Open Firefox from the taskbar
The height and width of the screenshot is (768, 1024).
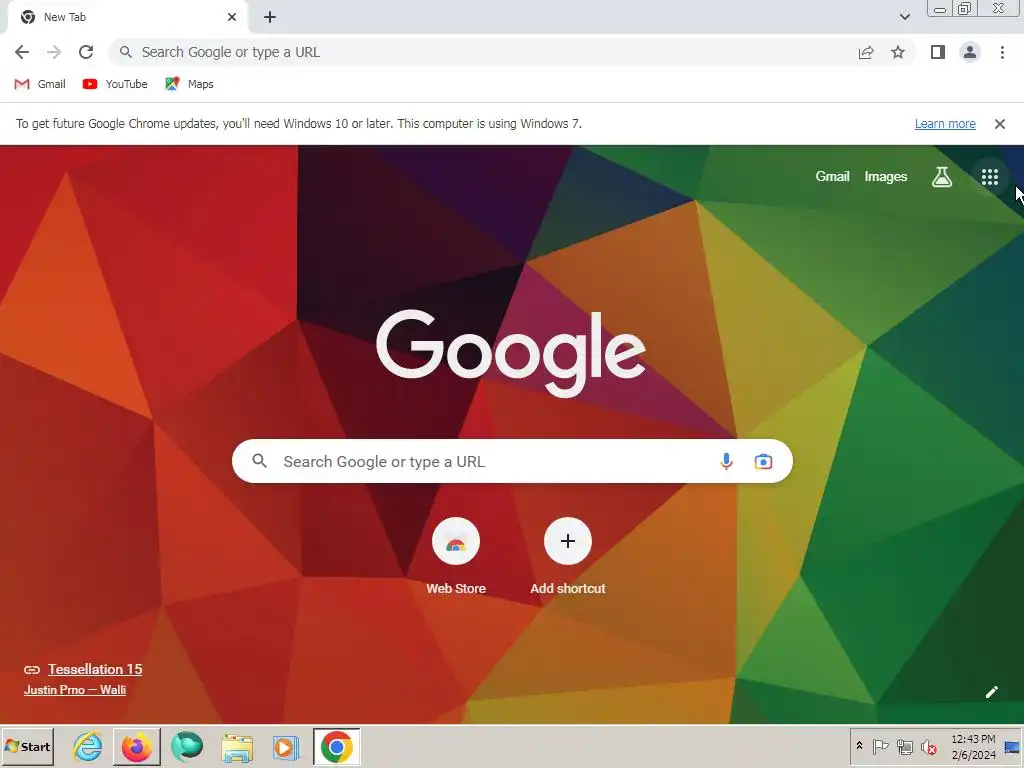[136, 746]
